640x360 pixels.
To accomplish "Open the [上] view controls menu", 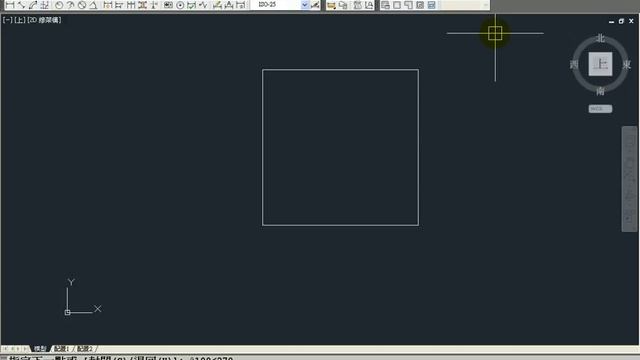I will tap(20, 20).
